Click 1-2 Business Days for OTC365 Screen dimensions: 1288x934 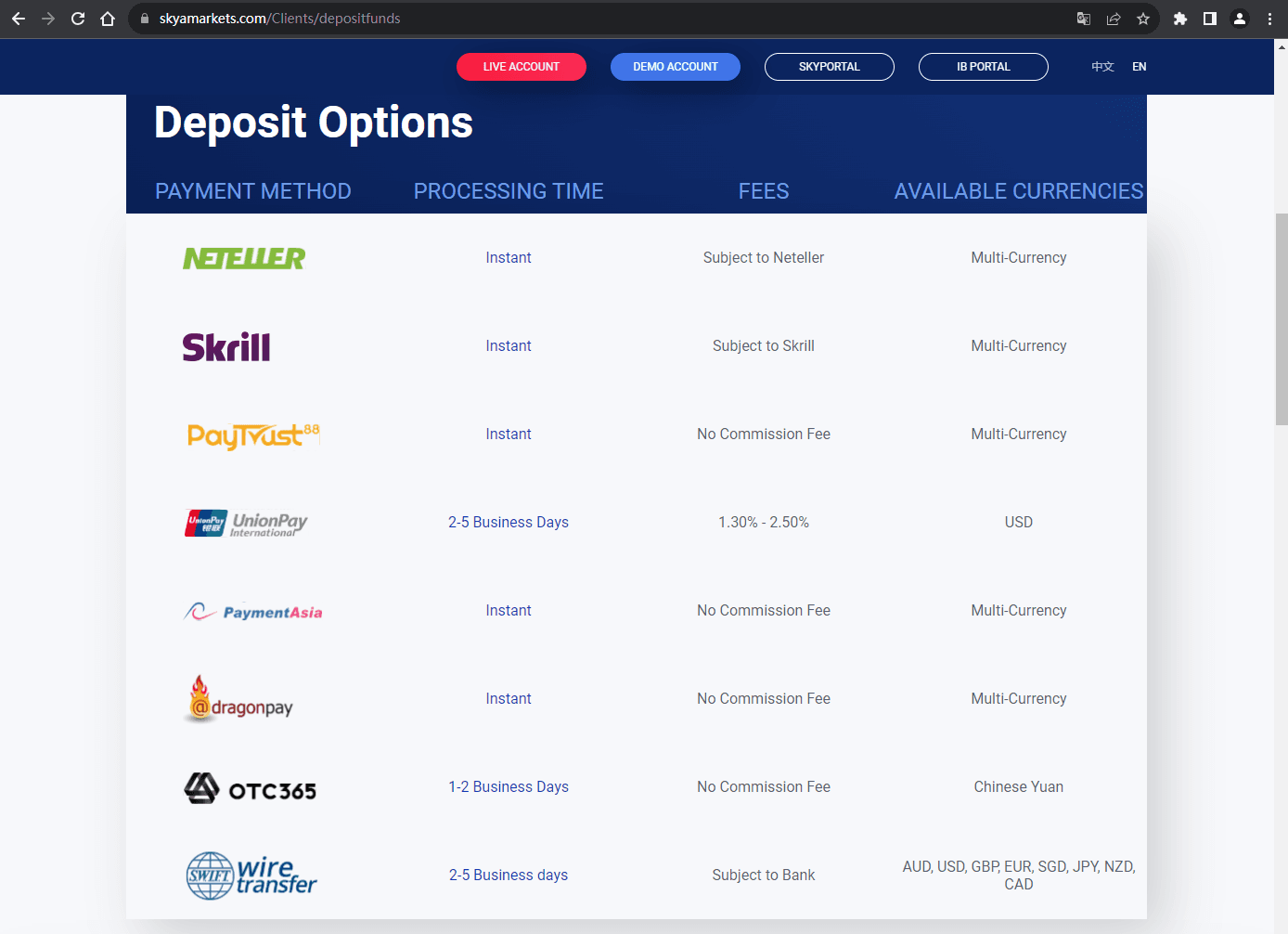pos(509,787)
